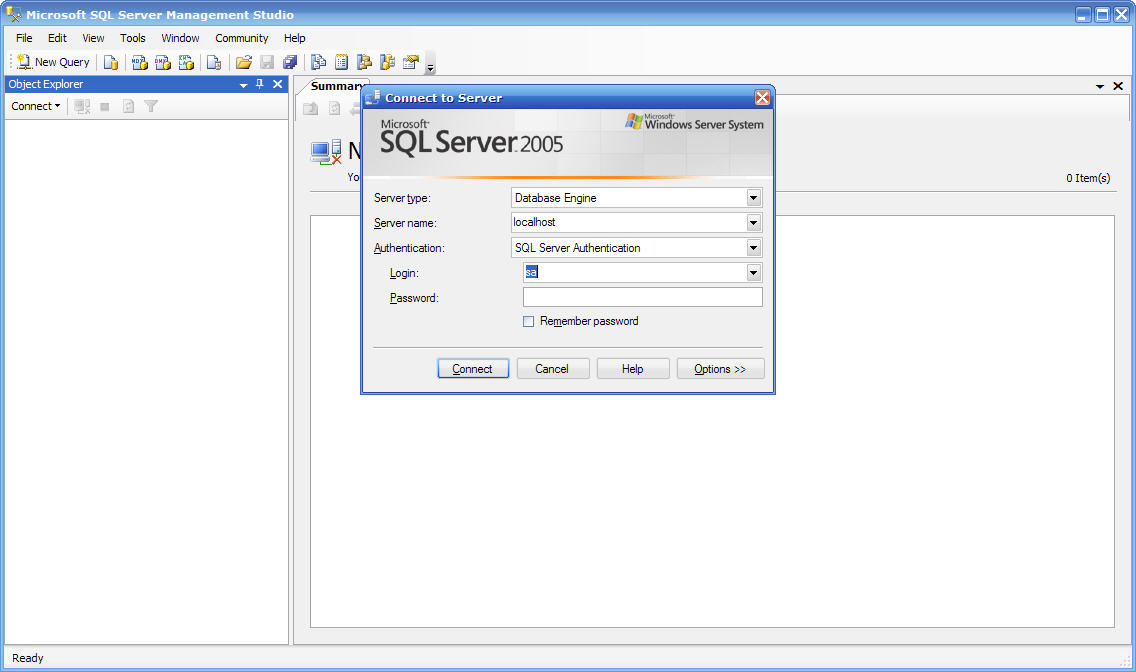Click the Summary page toolbar icon
The width and height of the screenshot is (1136, 672).
coord(341,62)
